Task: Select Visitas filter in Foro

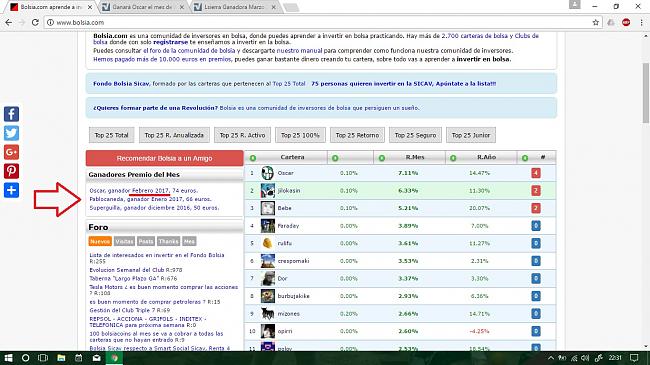Action: point(124,241)
